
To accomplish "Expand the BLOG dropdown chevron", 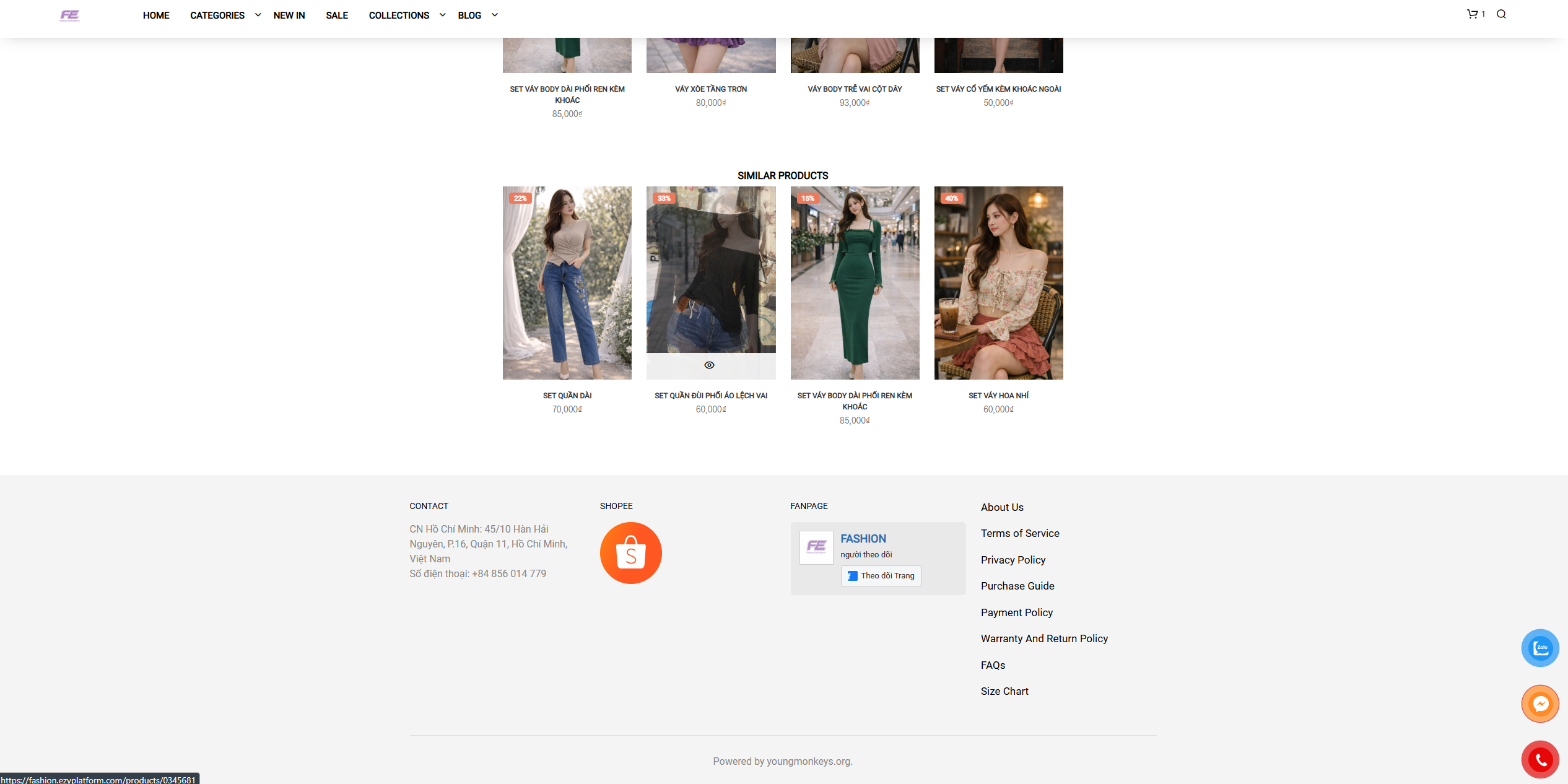I will click(494, 15).
